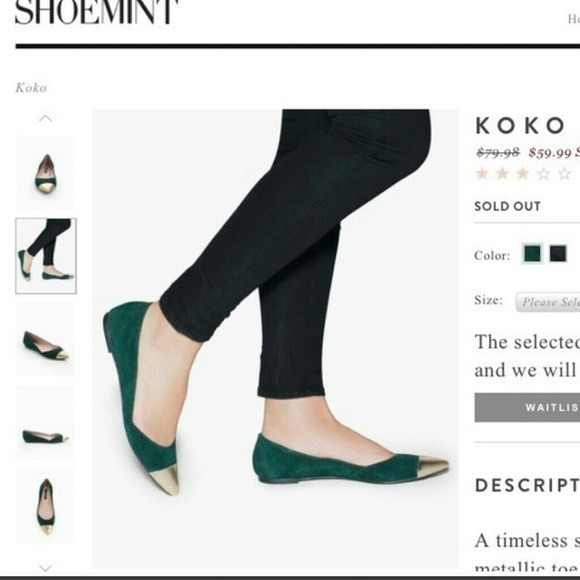Image resolution: width=580 pixels, height=580 pixels.
Task: Click the up chevron above thumbnails
Action: (45, 118)
